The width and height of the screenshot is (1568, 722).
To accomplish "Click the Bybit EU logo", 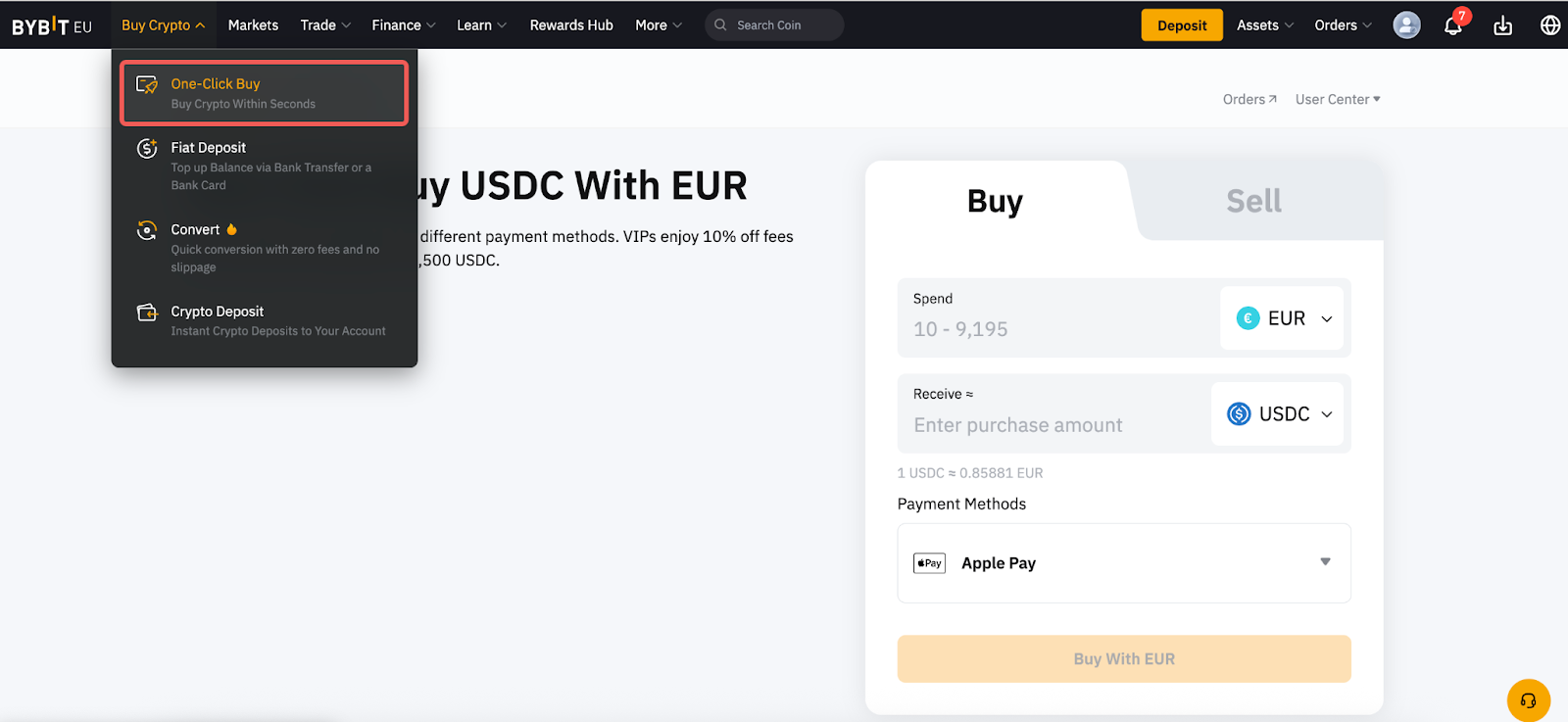I will pyautogui.click(x=52, y=26).
